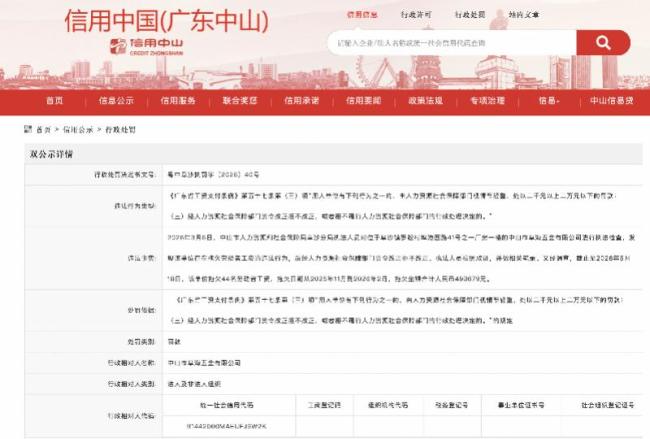Click the 法人及非法人组织 value
This screenshot has height=439, width=650.
pyautogui.click(x=194, y=384)
